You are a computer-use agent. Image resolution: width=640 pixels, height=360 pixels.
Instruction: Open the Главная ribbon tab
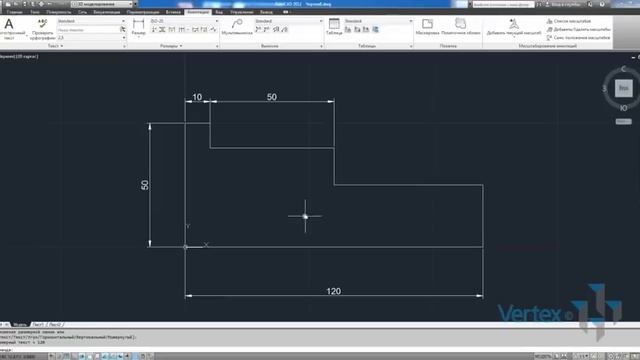(x=14, y=12)
